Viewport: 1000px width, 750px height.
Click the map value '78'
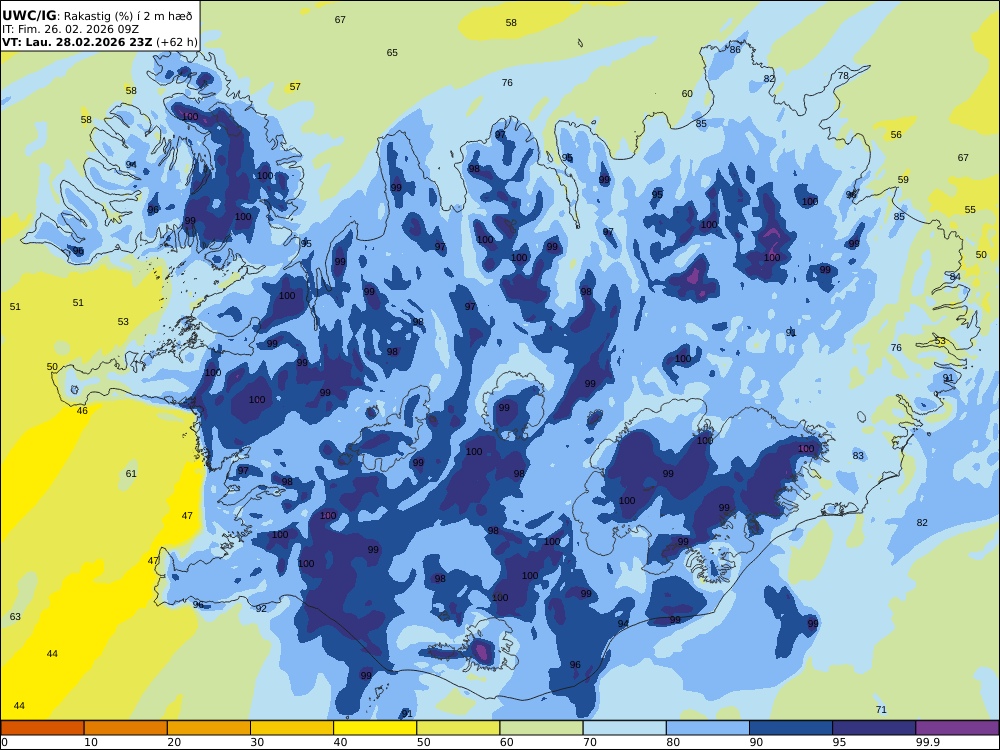point(843,75)
